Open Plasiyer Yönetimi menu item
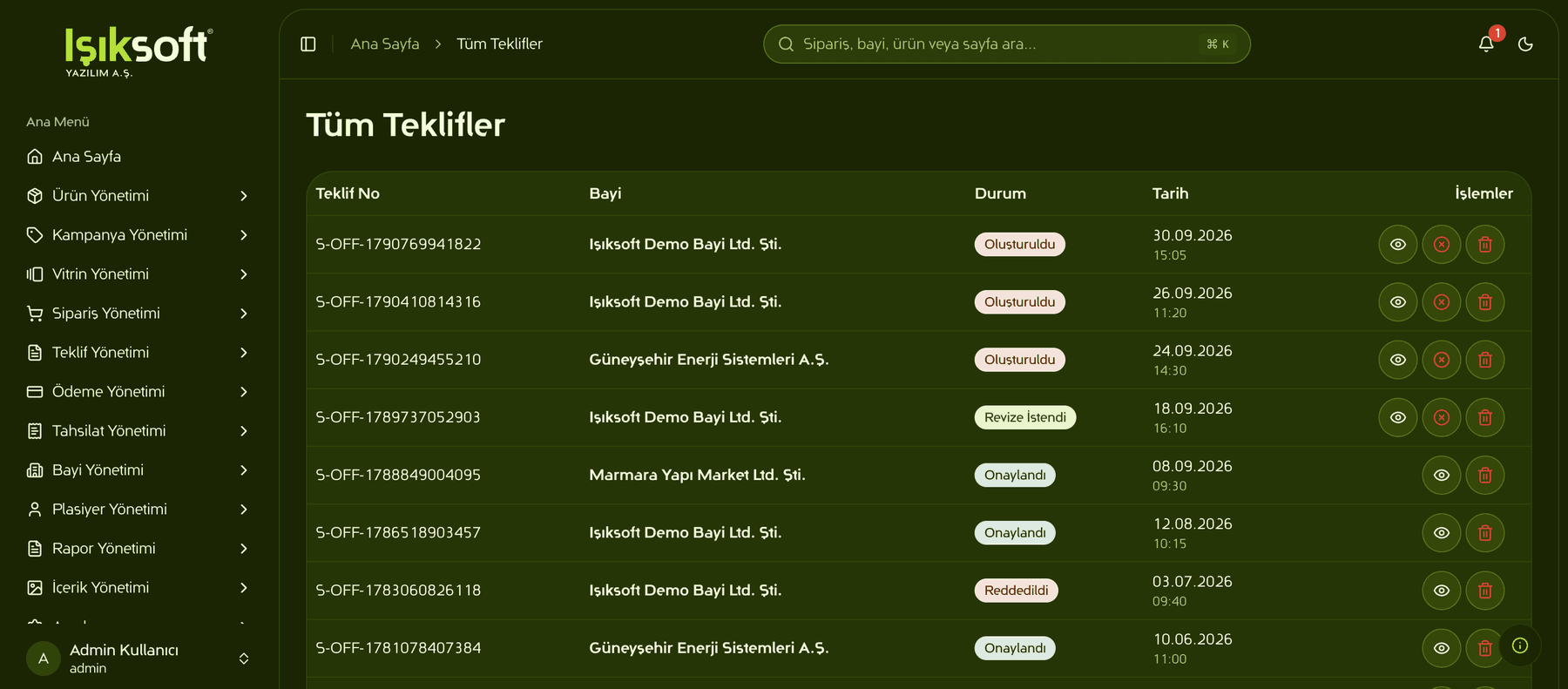Screen dimensions: 1568x689 139,509
